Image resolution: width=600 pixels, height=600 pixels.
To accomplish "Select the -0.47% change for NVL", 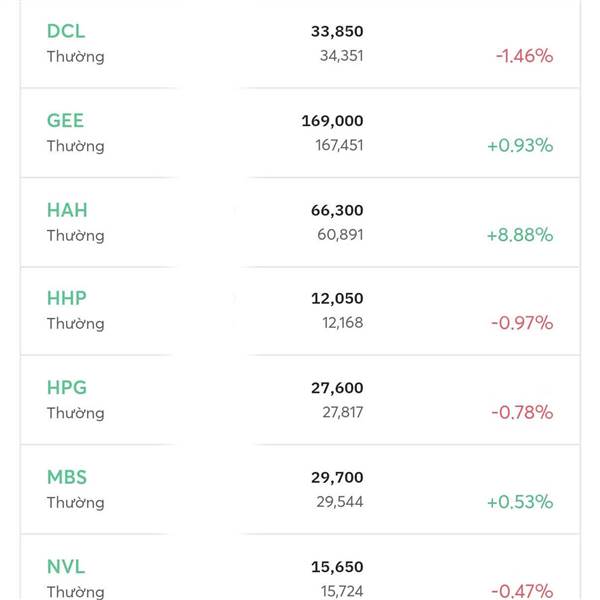I will pyautogui.click(x=521, y=590).
